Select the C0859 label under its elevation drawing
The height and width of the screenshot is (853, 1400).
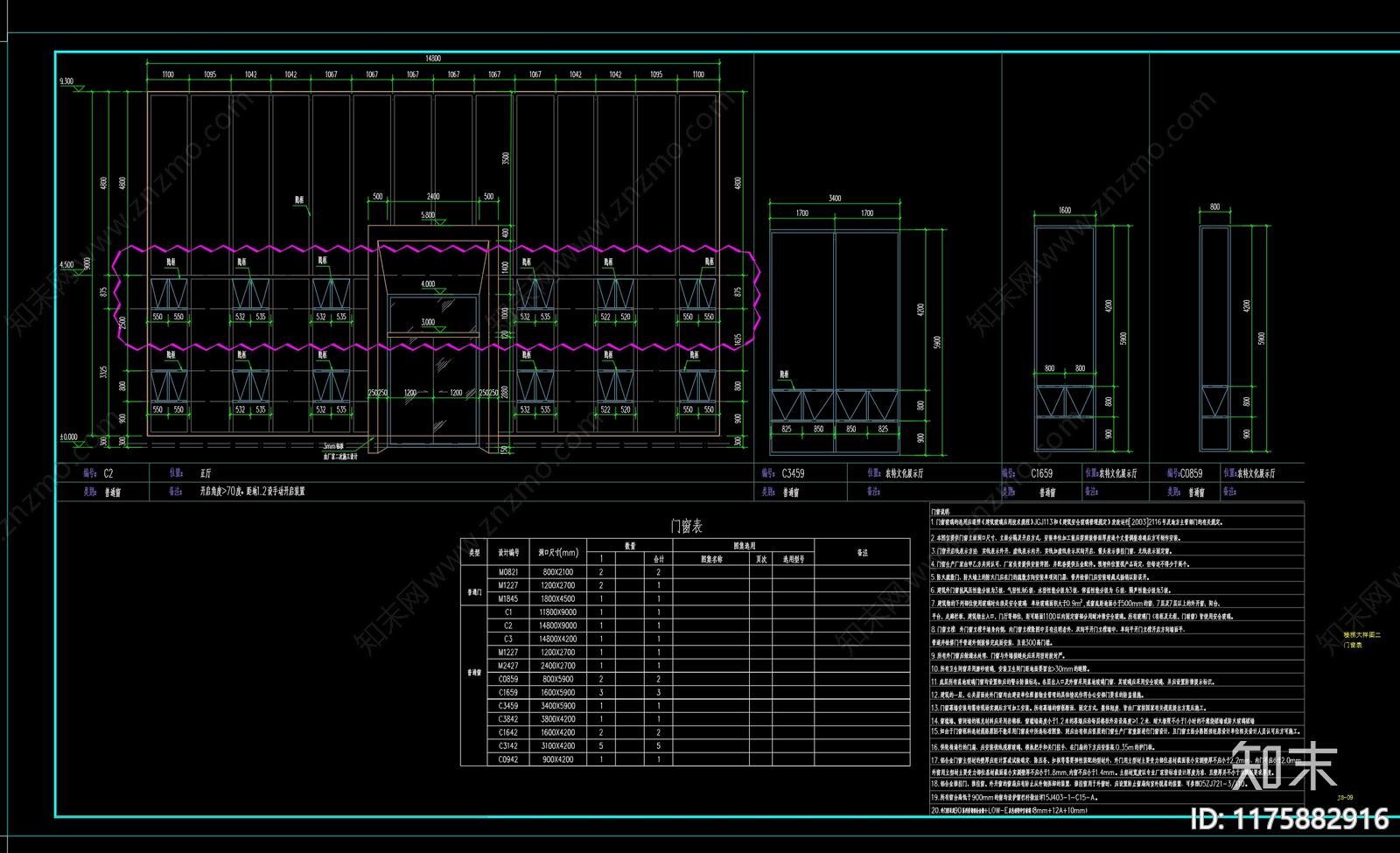click(1191, 473)
